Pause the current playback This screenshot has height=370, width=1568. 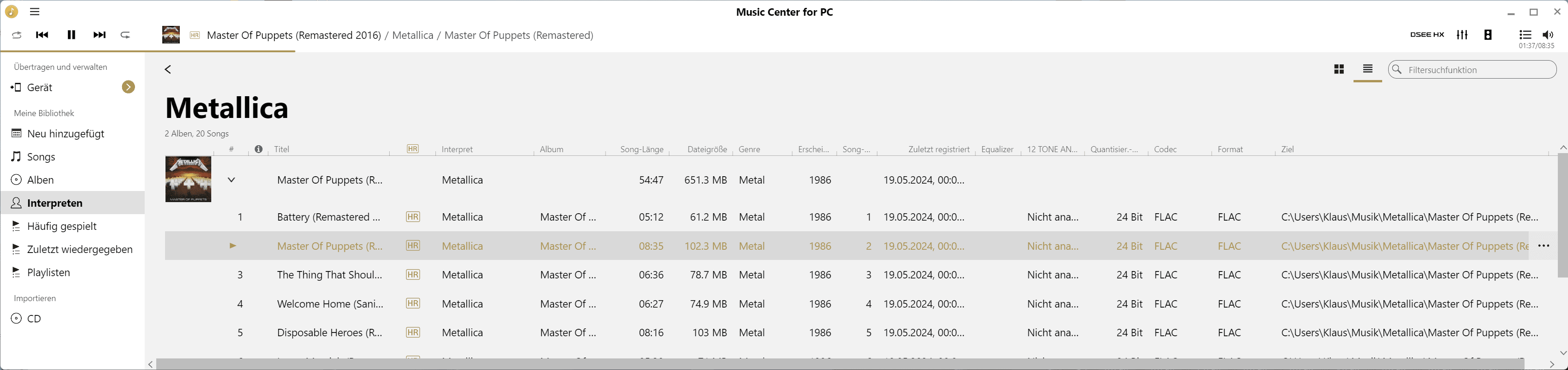coord(71,35)
